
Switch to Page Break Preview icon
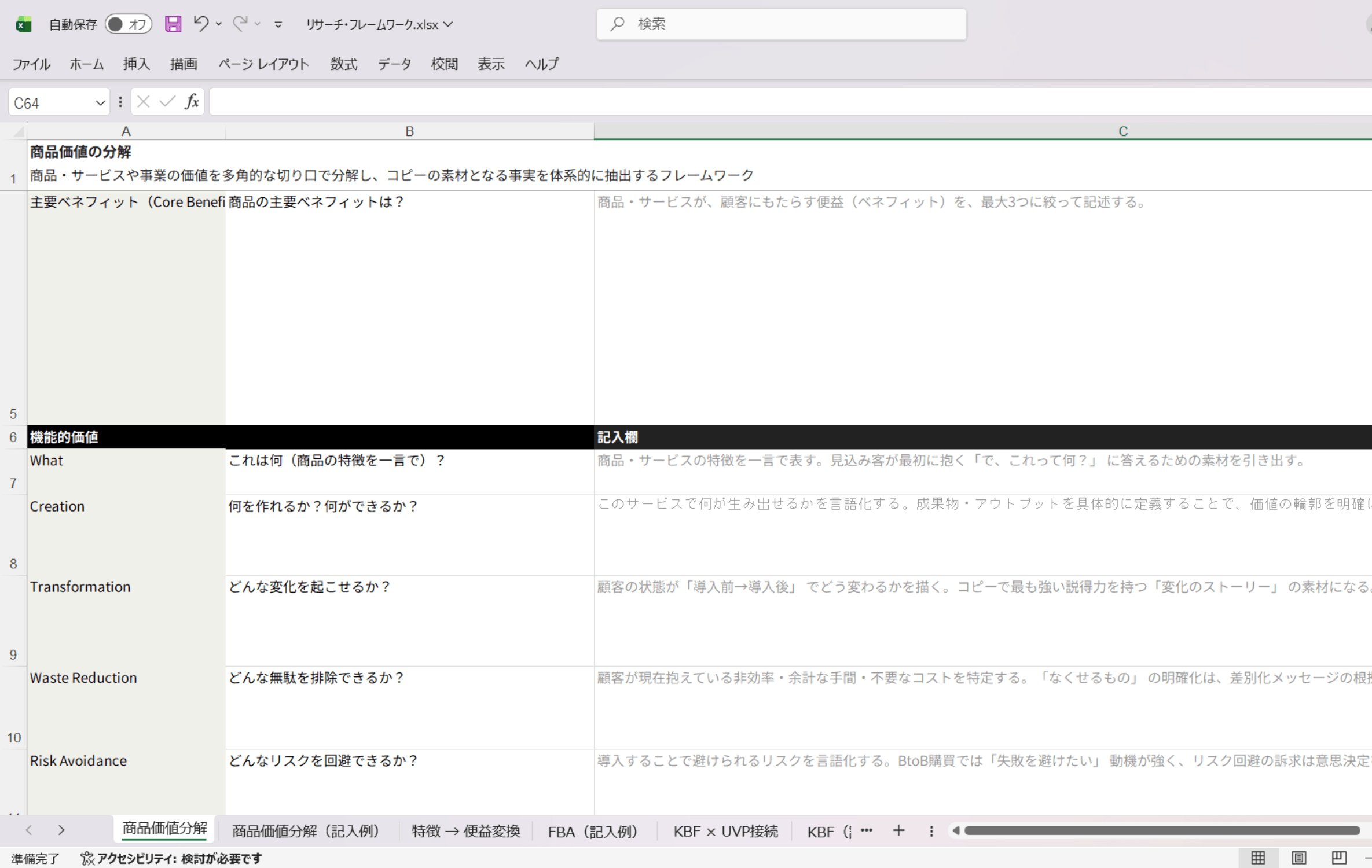tap(1339, 858)
